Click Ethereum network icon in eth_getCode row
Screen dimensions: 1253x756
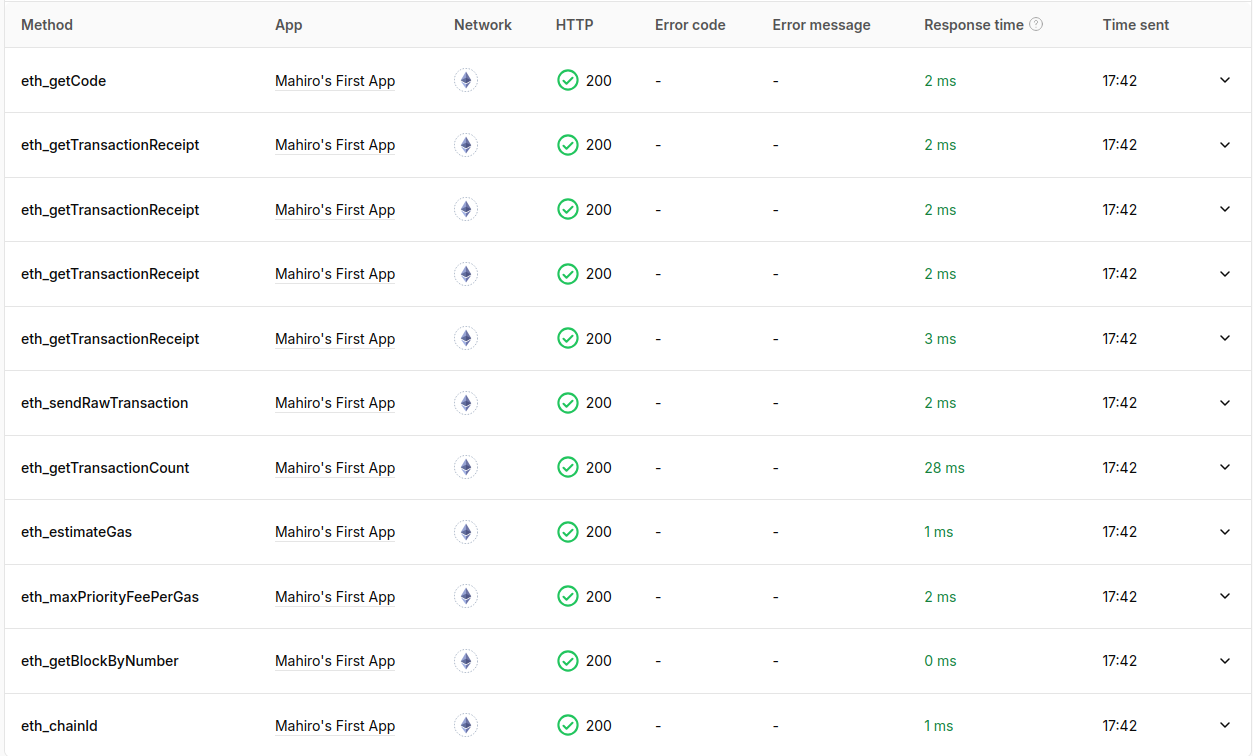[466, 81]
